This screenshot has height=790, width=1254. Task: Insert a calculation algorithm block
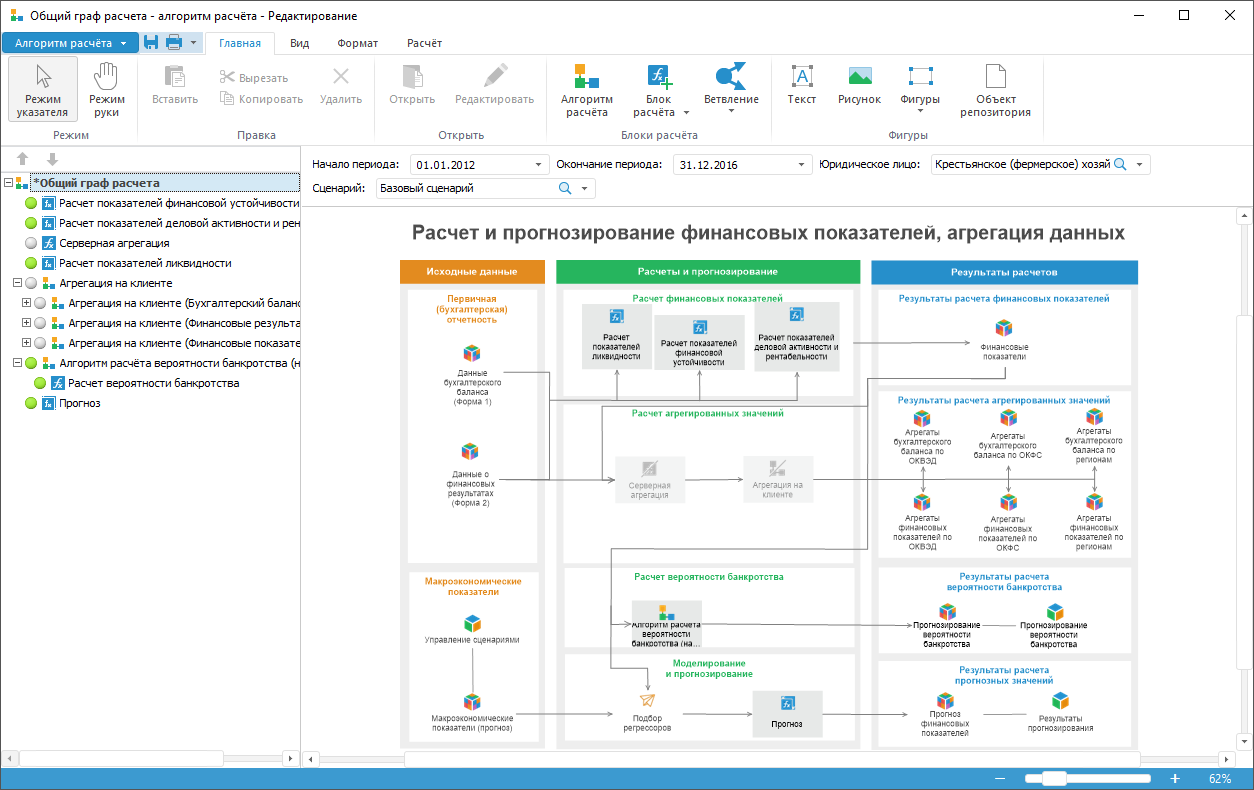(585, 88)
